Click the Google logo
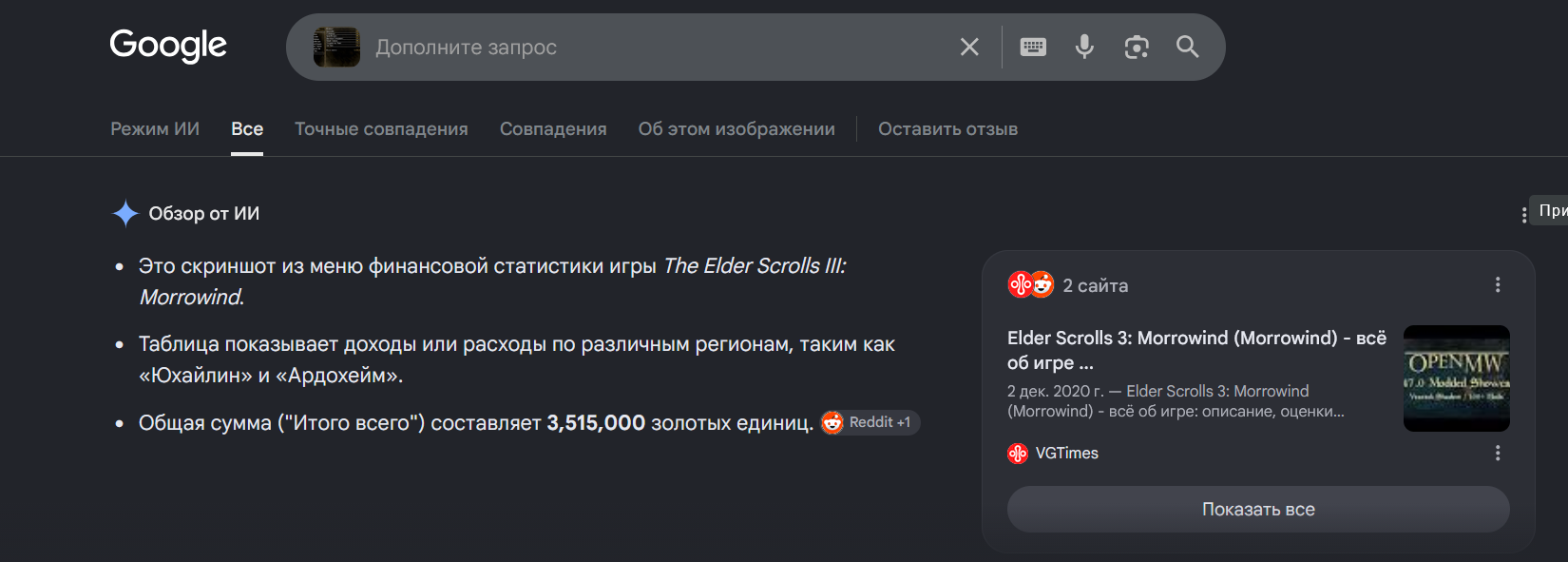The width and height of the screenshot is (1568, 562). [168, 45]
